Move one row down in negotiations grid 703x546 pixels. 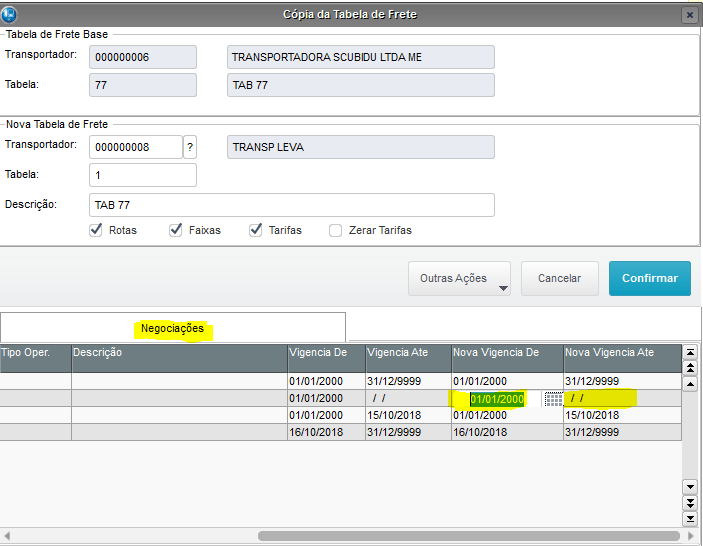690,486
